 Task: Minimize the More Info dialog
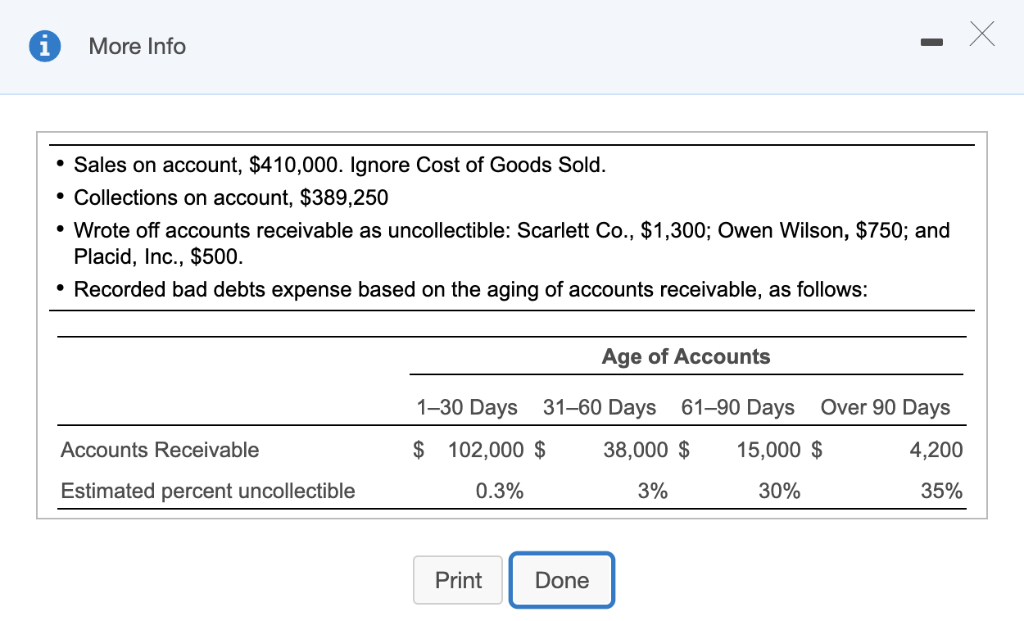(x=931, y=42)
